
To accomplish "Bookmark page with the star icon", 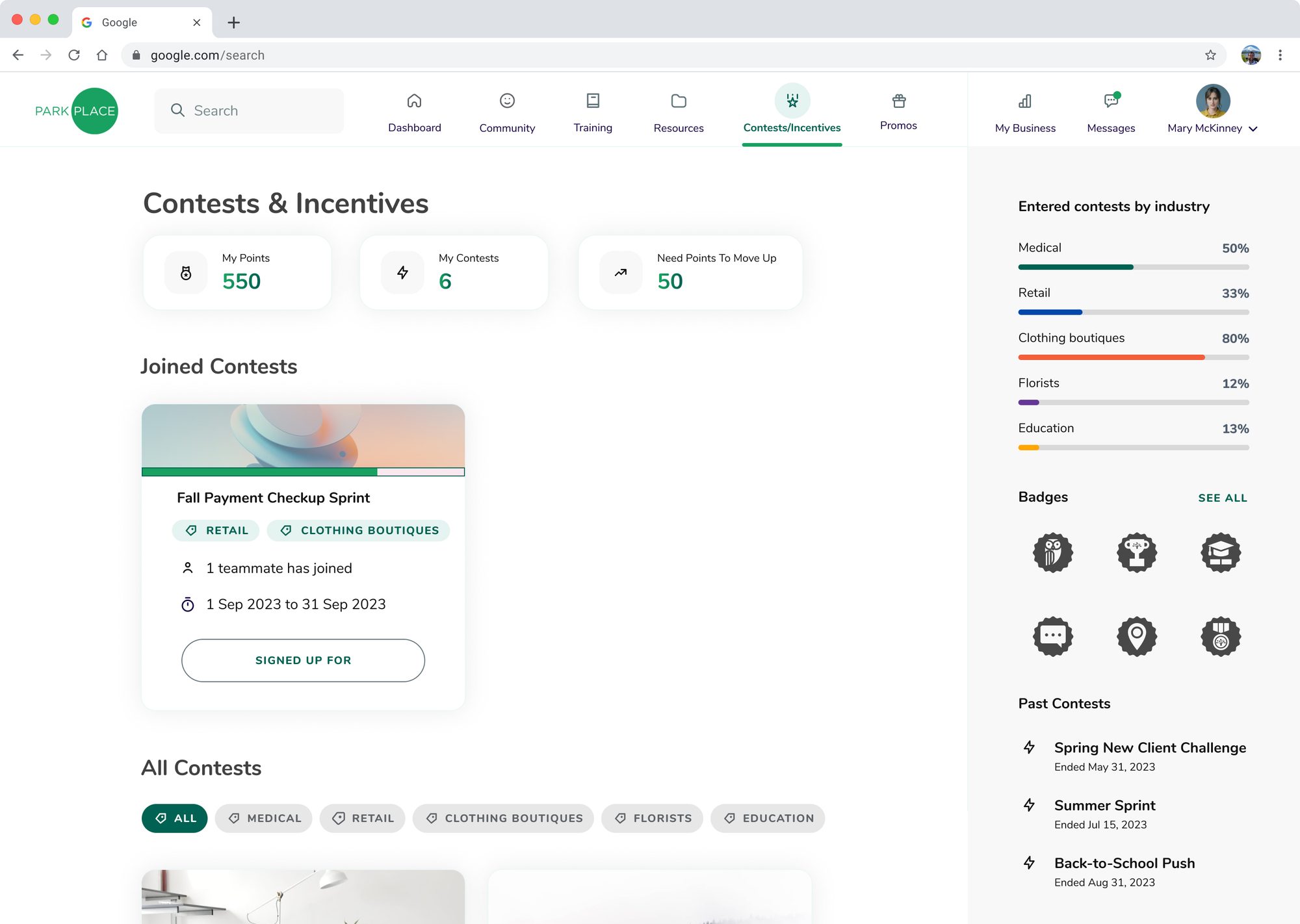I will [x=1210, y=55].
